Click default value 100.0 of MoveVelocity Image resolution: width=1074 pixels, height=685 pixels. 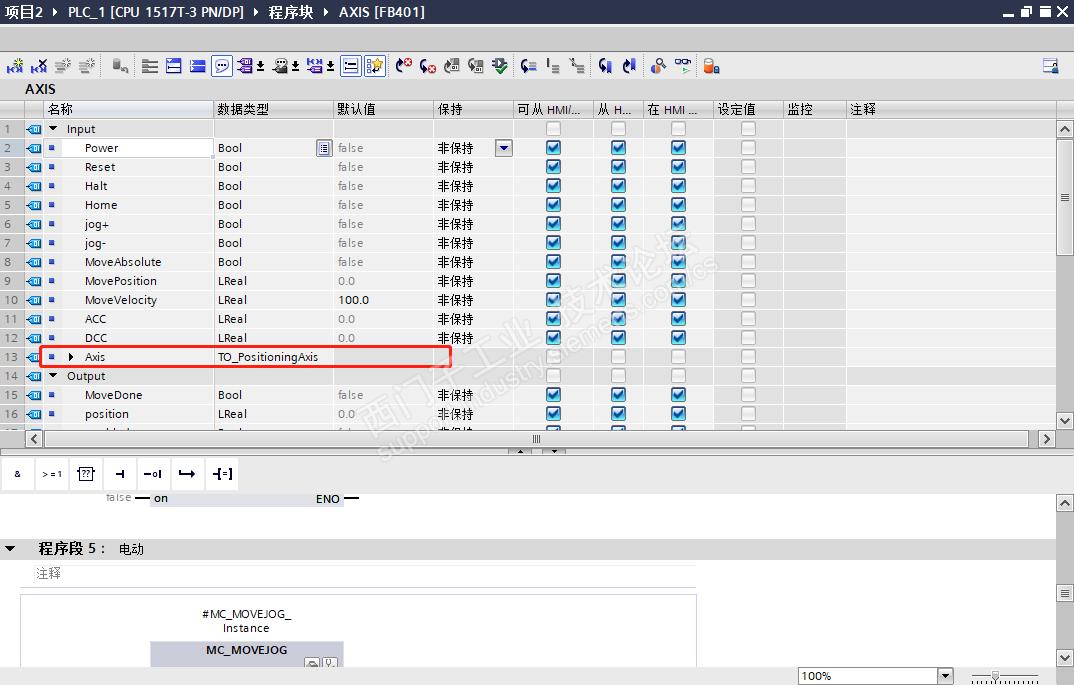coord(353,300)
